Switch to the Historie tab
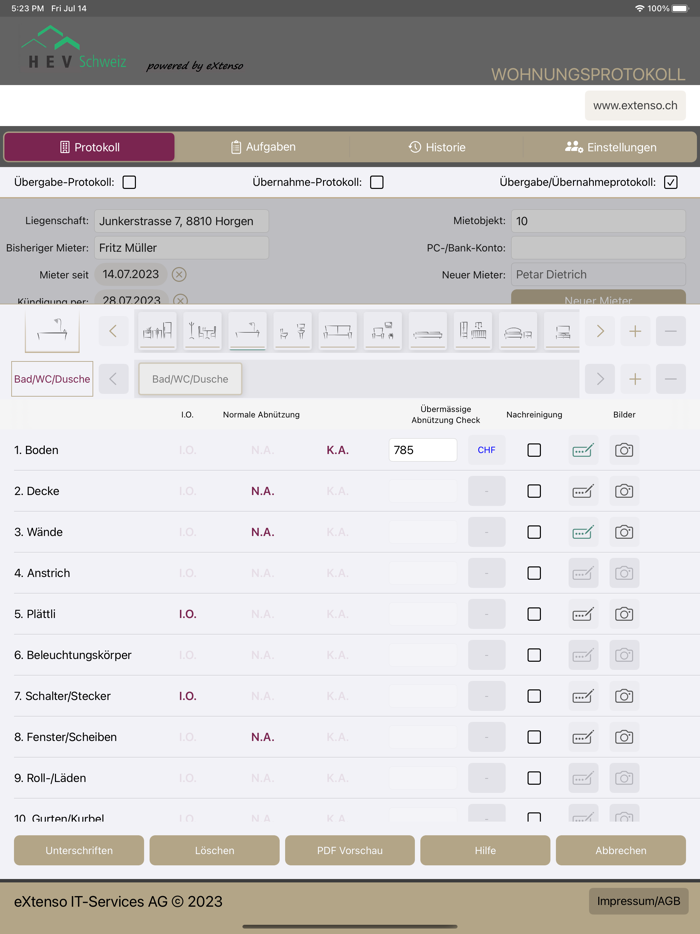 pyautogui.click(x=437, y=147)
